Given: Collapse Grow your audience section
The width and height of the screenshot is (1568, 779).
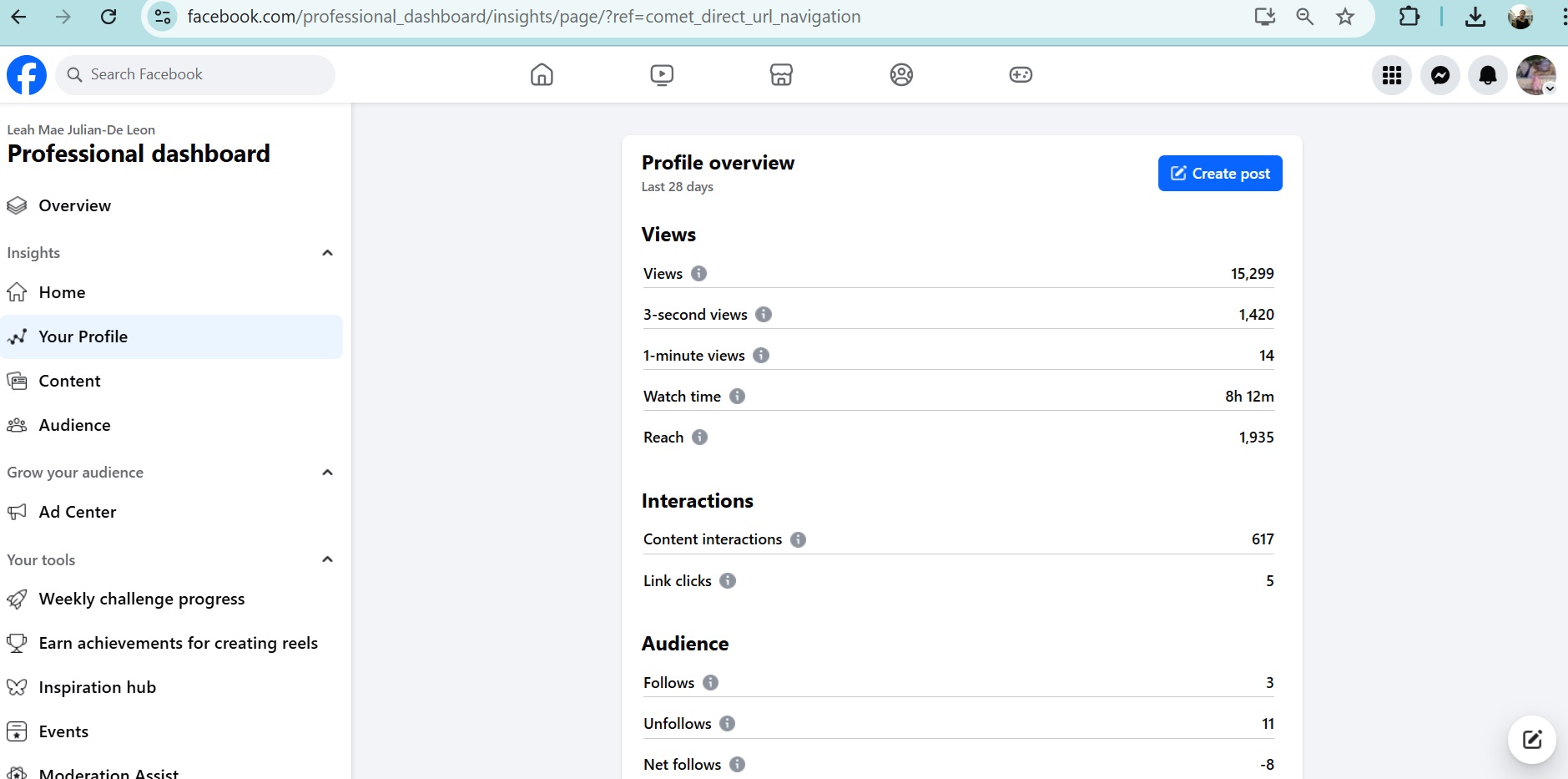Looking at the screenshot, I should coord(327,473).
